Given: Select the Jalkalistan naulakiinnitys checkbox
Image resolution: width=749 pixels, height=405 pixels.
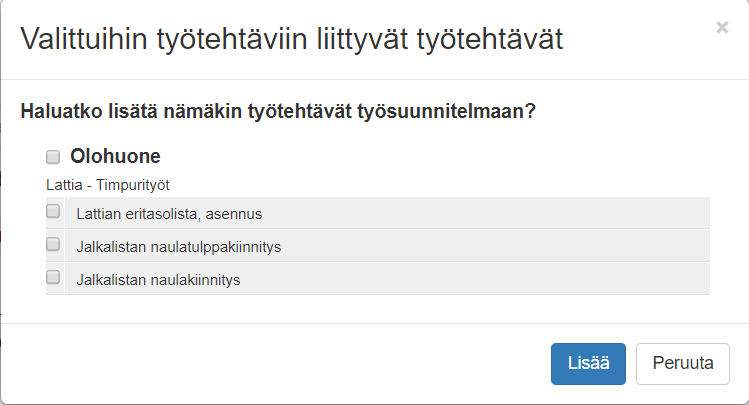Looking at the screenshot, I should point(53,277).
